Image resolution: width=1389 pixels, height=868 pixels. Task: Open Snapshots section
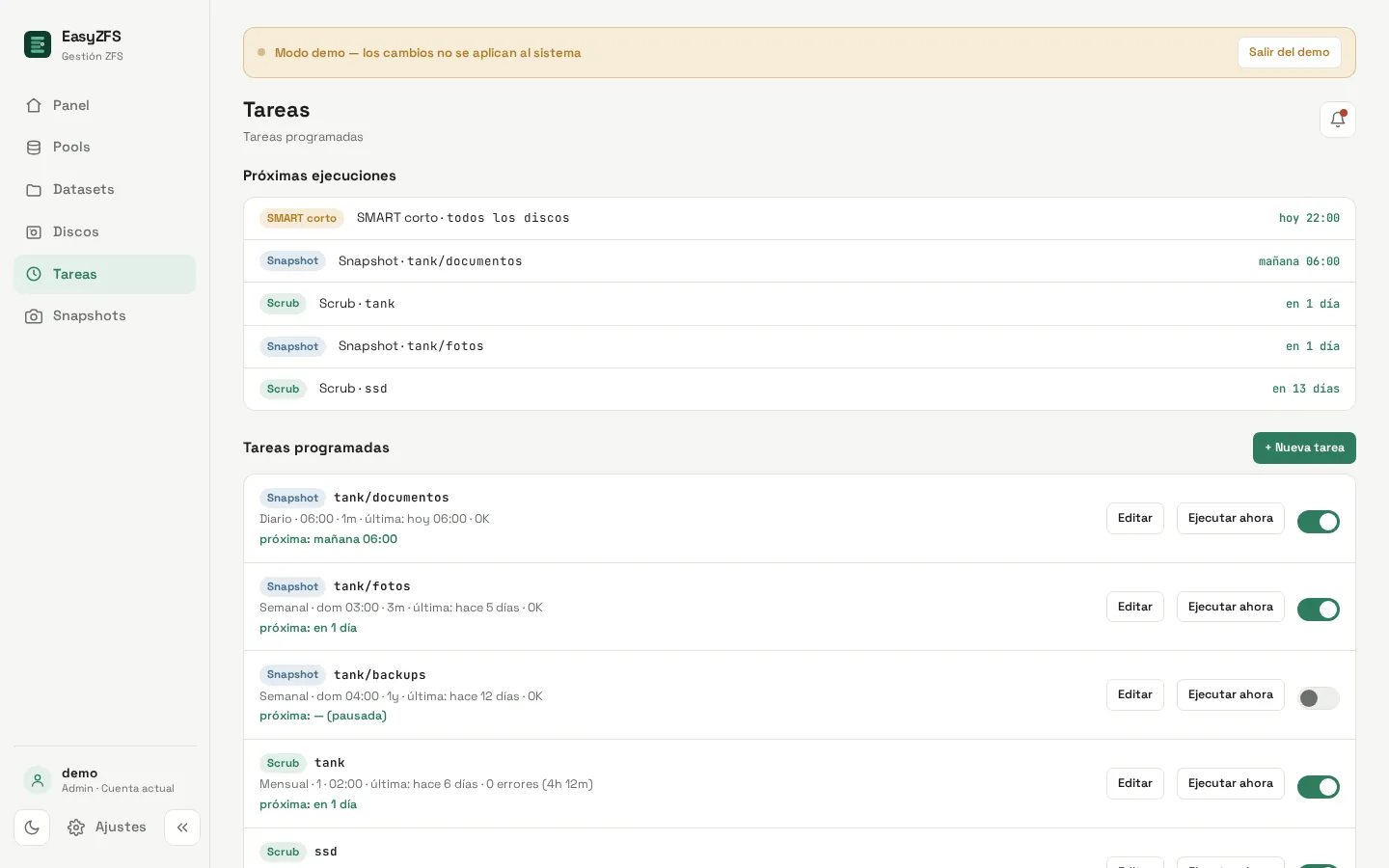104,316
